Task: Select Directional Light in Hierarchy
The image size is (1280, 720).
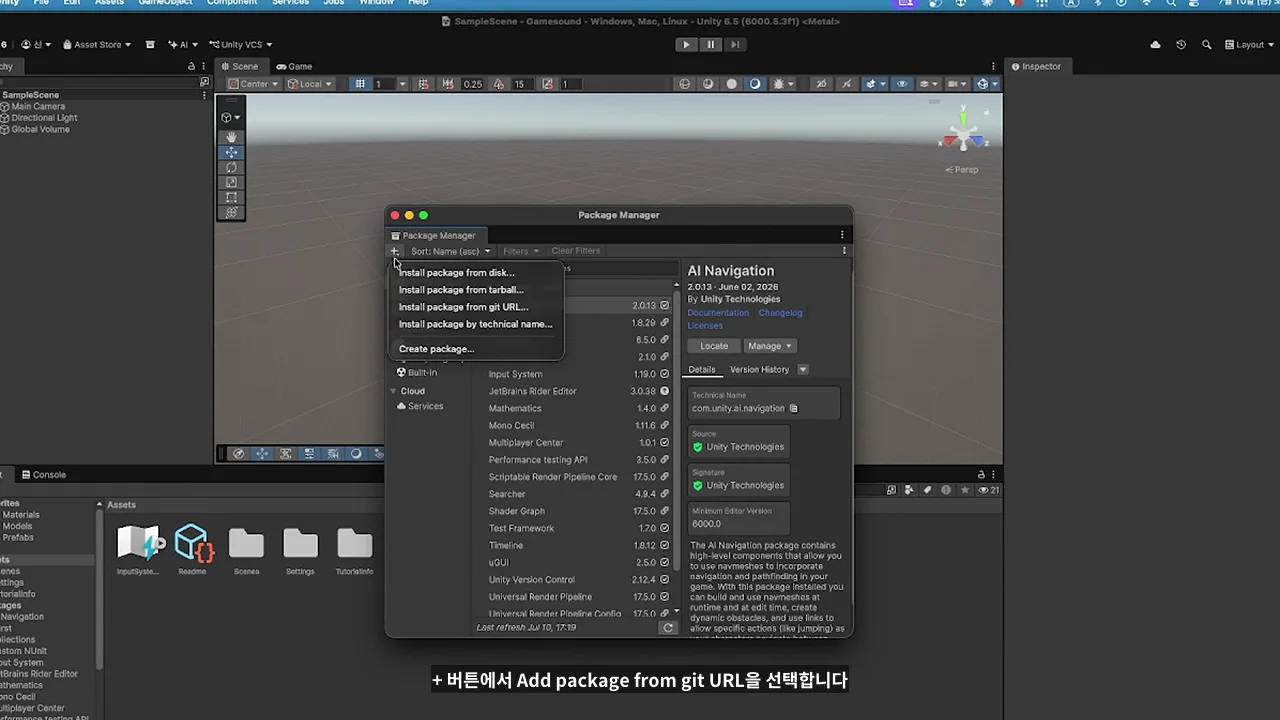Action: coord(44,118)
